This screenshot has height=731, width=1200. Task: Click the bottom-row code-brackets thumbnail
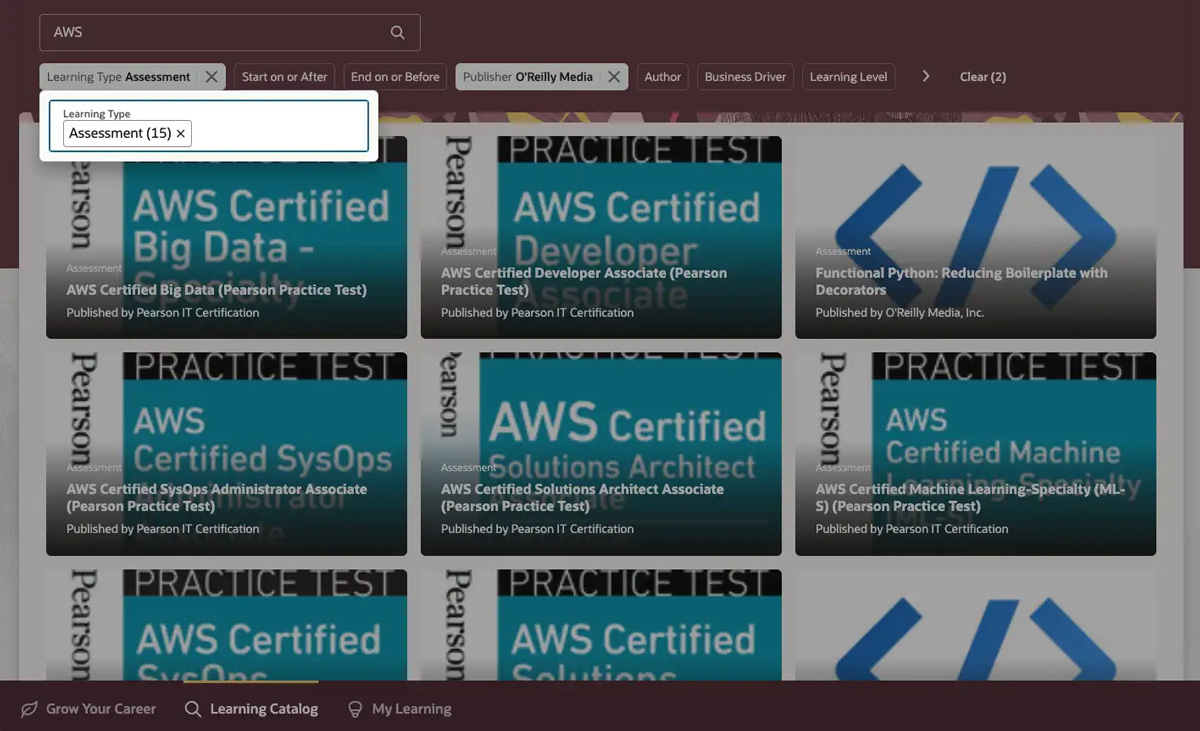click(x=975, y=625)
